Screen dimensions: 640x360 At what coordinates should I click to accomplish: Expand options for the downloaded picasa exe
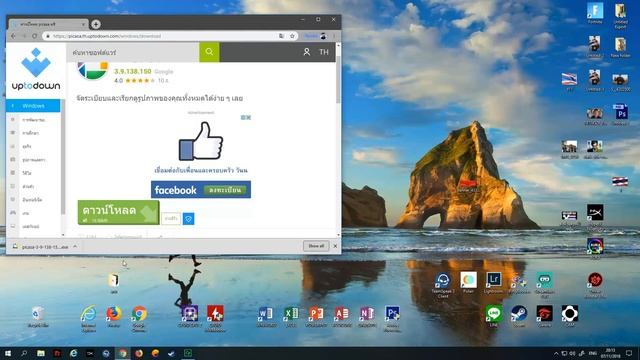(75, 247)
